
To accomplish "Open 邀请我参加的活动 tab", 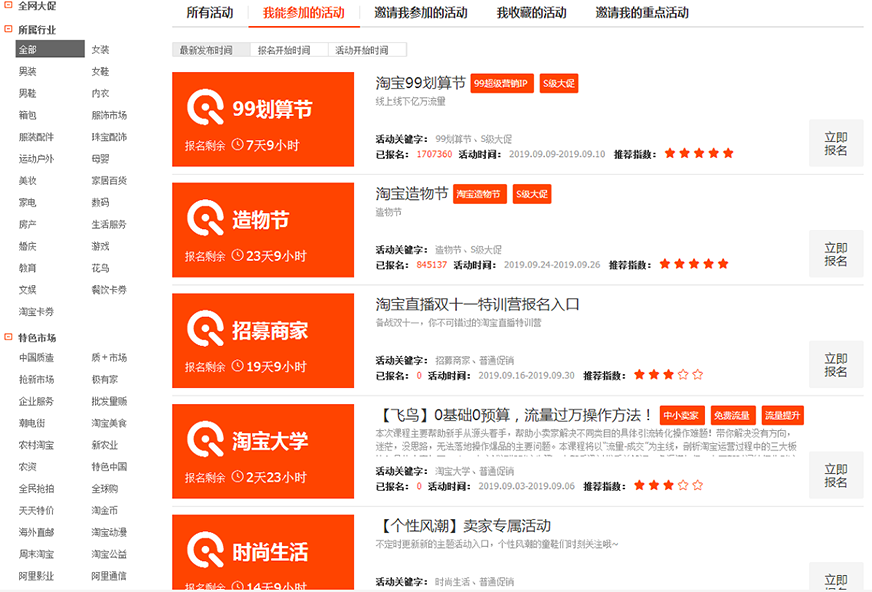I will [421, 13].
